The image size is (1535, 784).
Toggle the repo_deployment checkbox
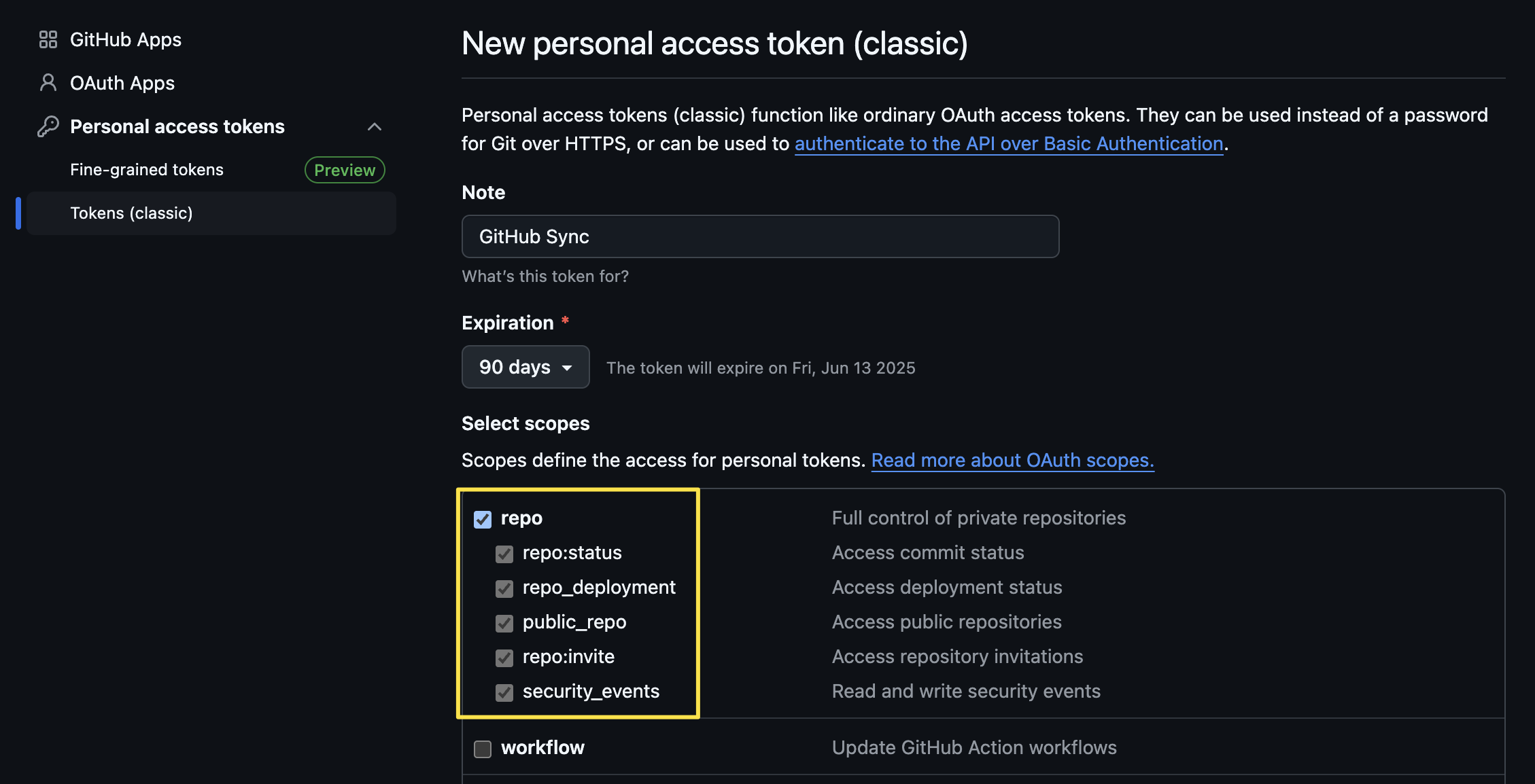point(504,588)
